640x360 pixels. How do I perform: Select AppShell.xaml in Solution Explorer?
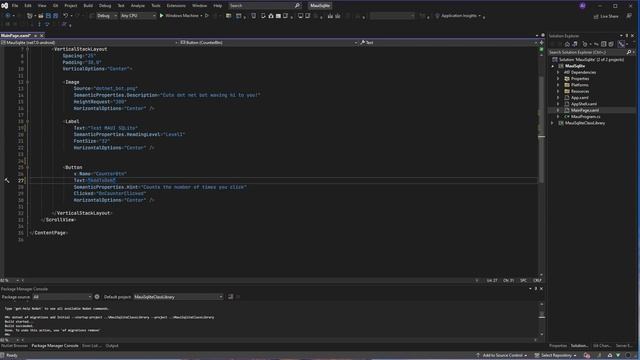click(x=584, y=104)
